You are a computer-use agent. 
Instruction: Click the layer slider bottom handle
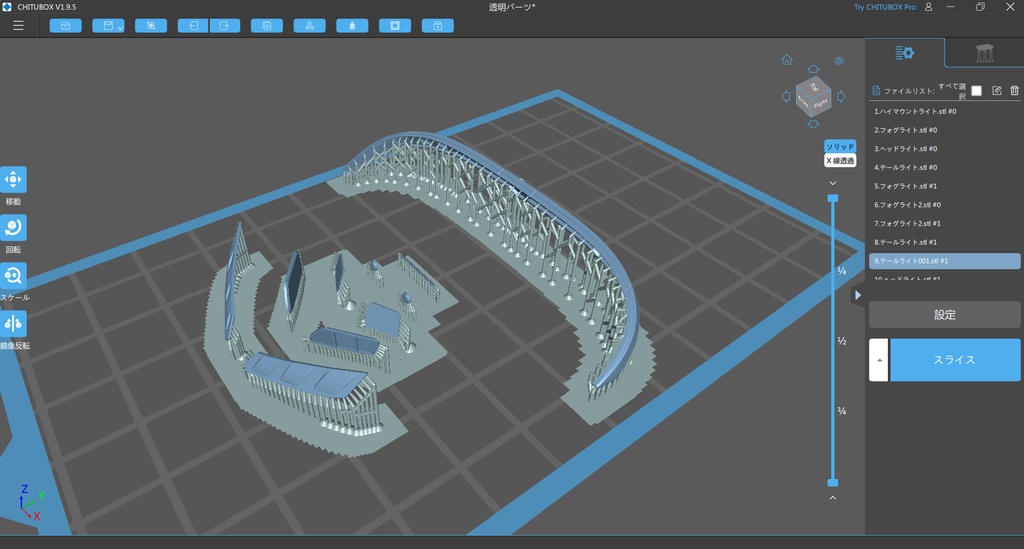coord(833,482)
